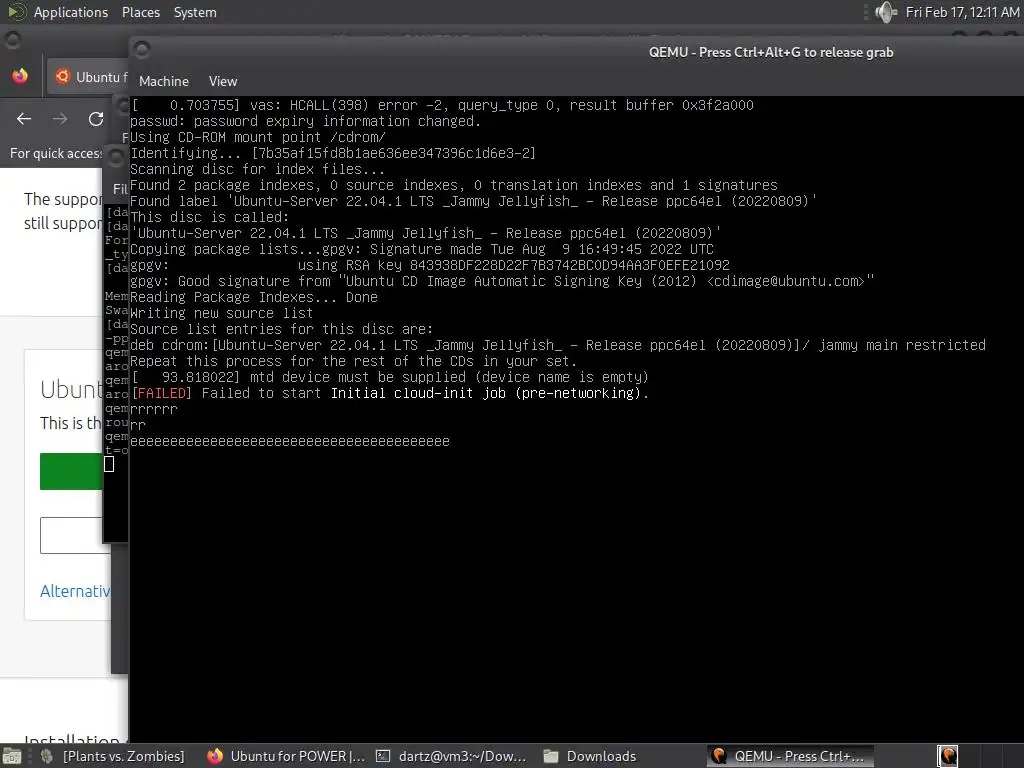Click QEMU title bar text
The image size is (1024, 768).
pos(771,52)
